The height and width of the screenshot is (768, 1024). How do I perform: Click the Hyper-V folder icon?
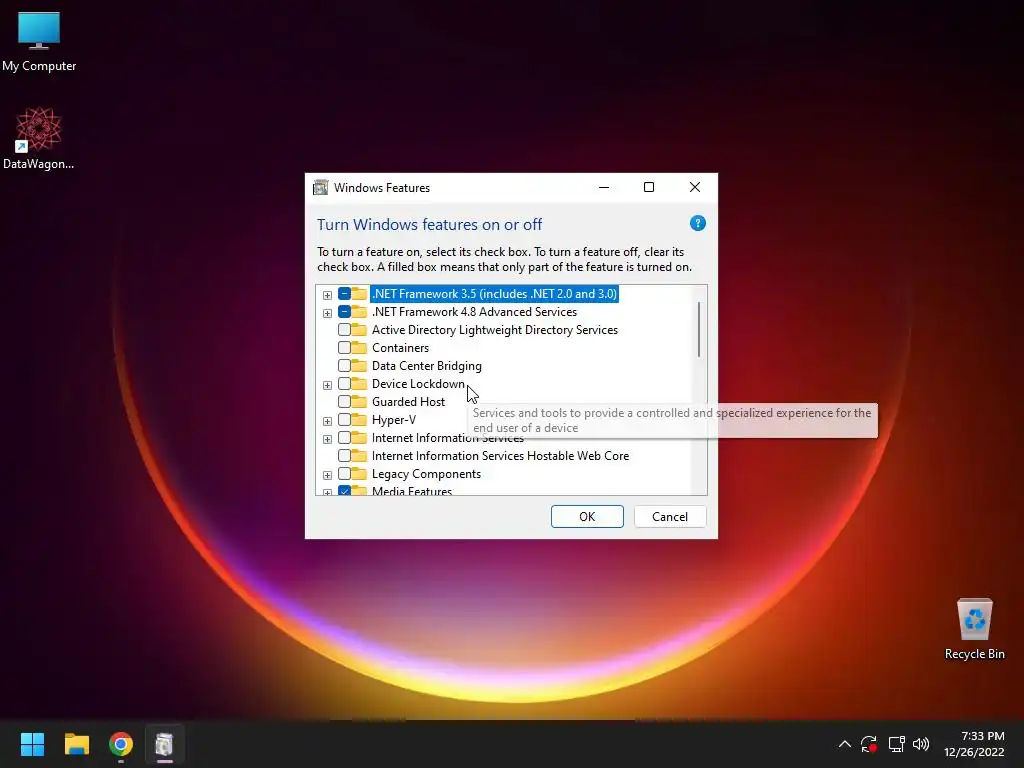[359, 419]
